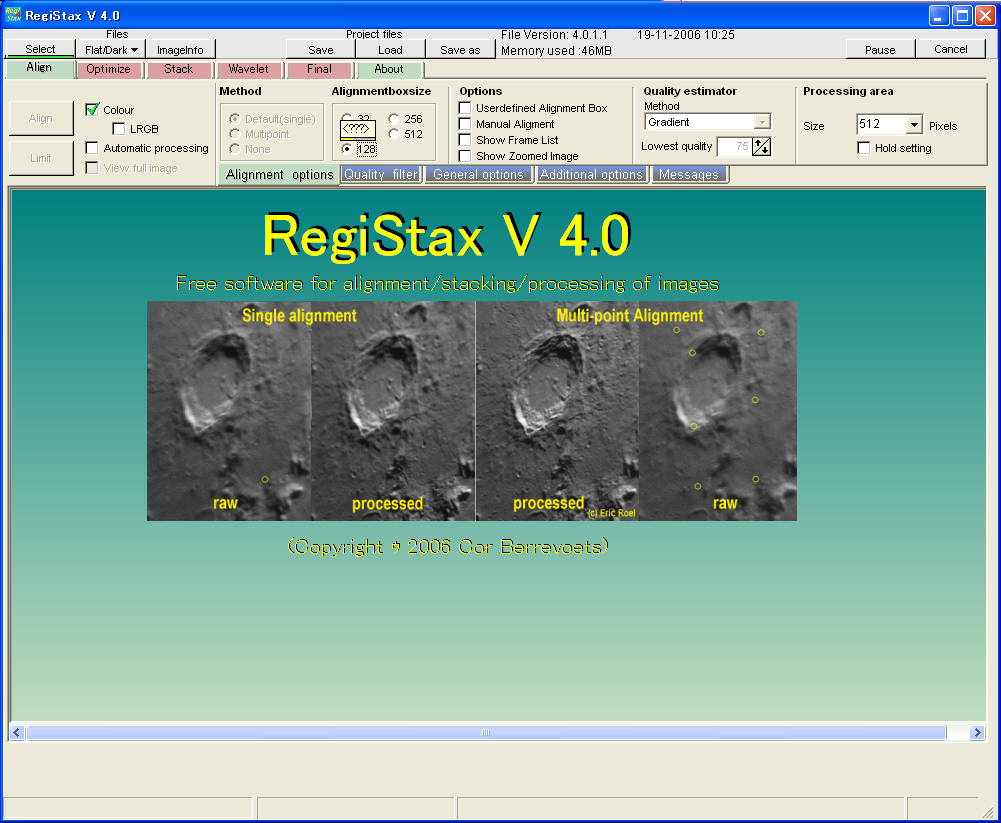Click the Save as project button
The image size is (1001, 823).
[460, 49]
